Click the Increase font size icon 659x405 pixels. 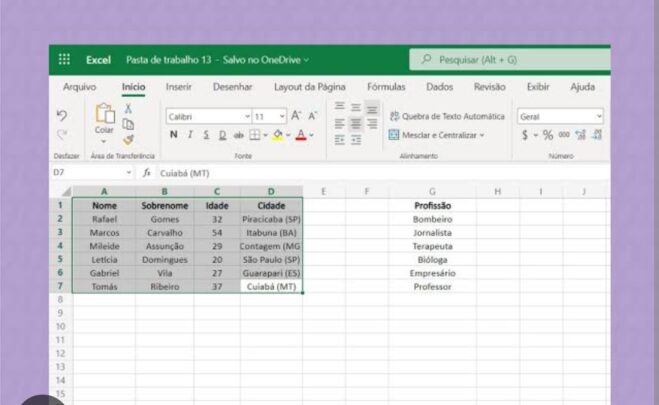[296, 116]
